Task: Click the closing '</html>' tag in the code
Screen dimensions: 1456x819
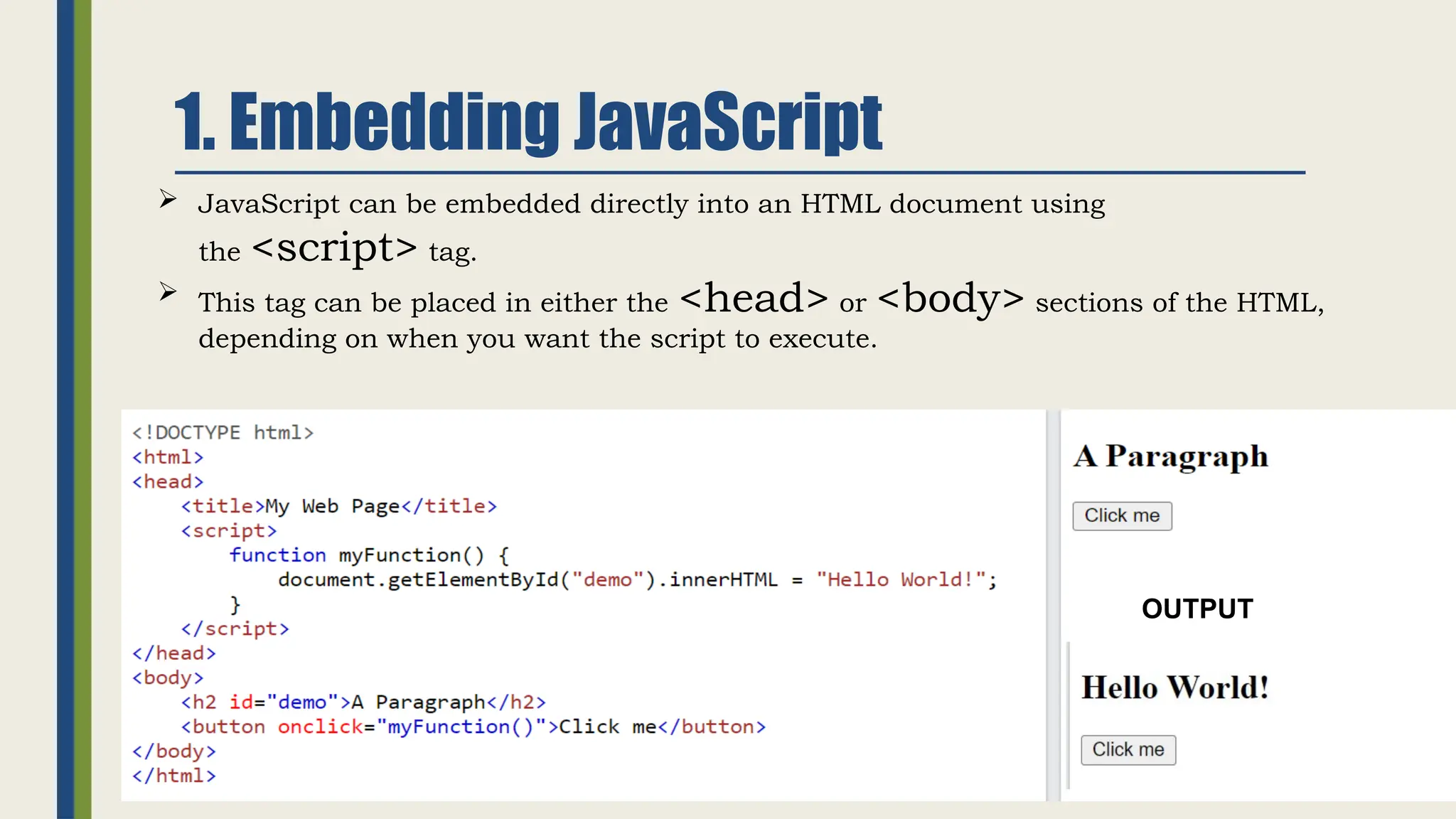Action: [173, 776]
